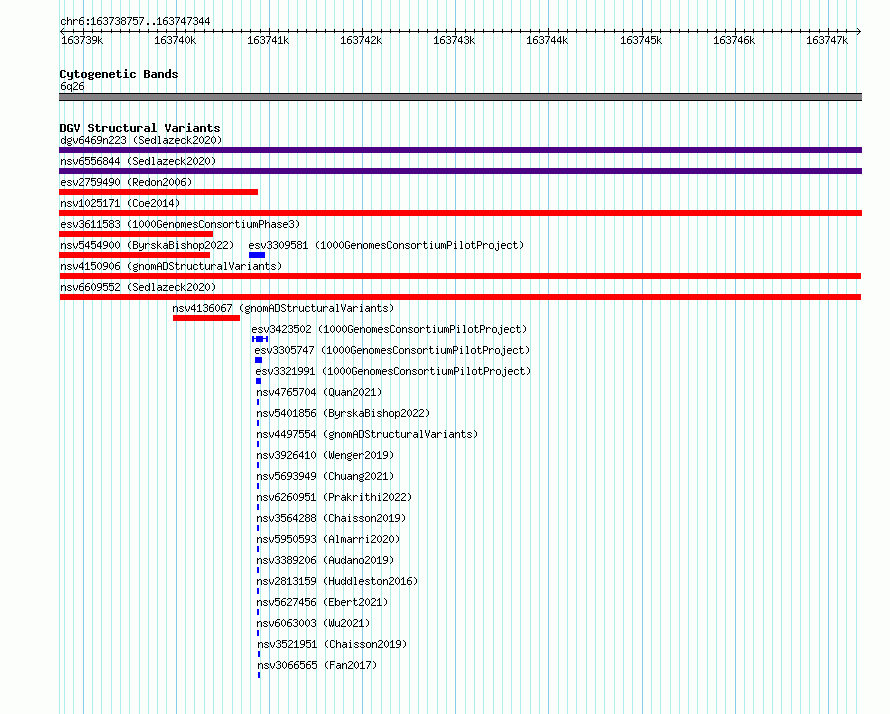The height and width of the screenshot is (714, 890).
Task: Open variant nsv5950593 (Almarri2020)
Action: pos(328,539)
